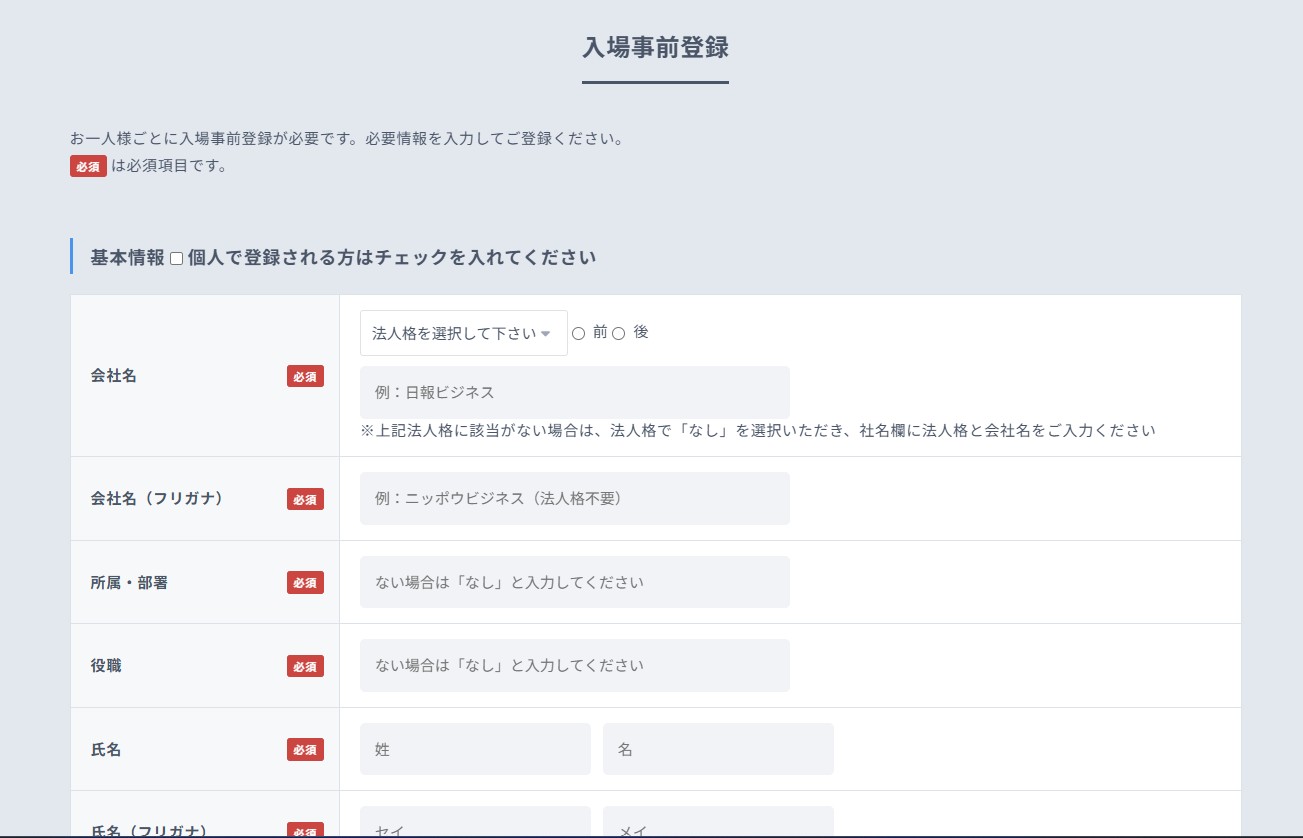1303x838 pixels.
Task: Click the 必須 badge in the 氏名 row
Action: pyautogui.click(x=305, y=749)
